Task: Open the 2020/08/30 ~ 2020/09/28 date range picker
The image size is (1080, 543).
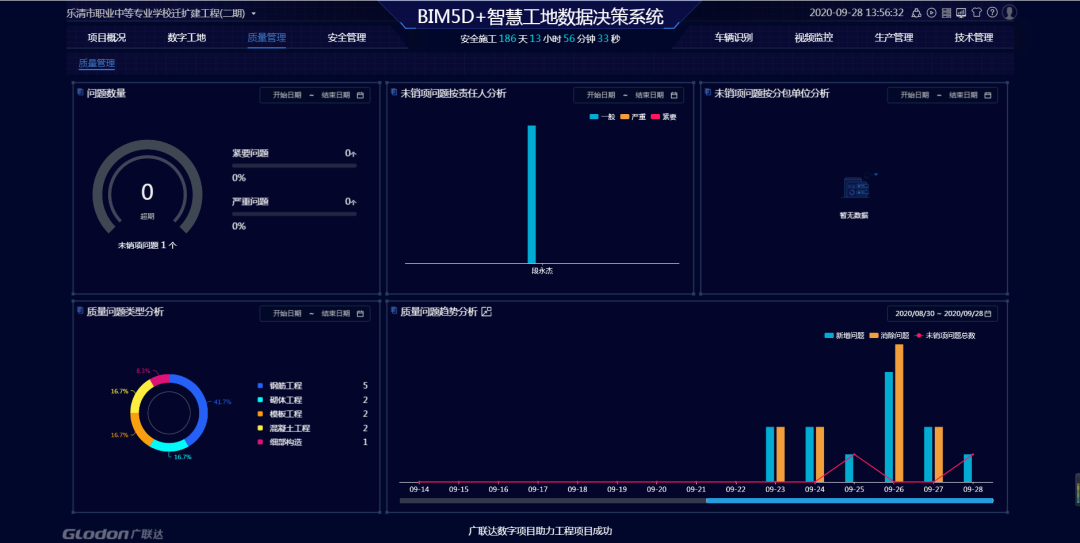Action: click(942, 314)
